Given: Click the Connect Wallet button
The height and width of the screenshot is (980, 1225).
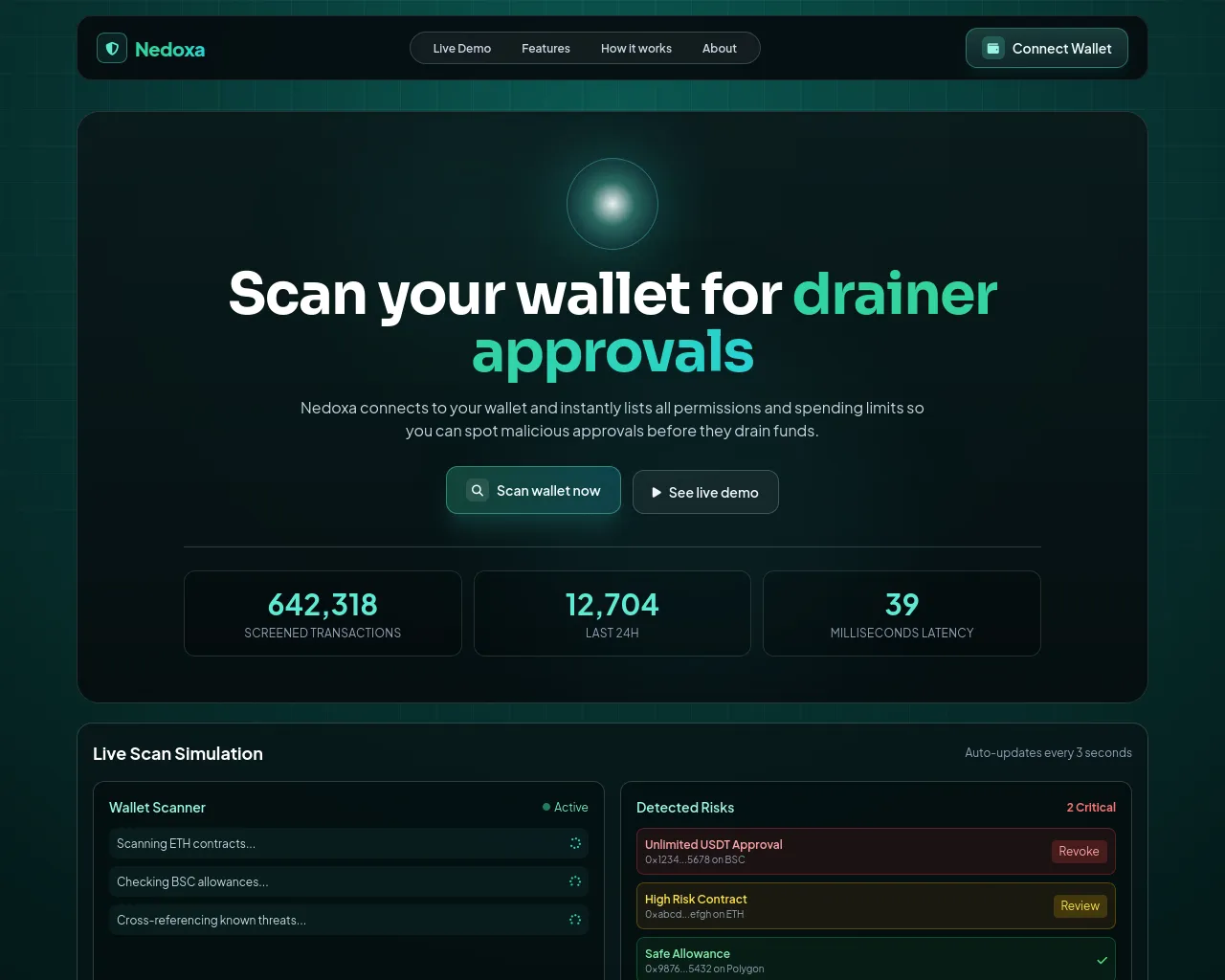Looking at the screenshot, I should [1047, 48].
